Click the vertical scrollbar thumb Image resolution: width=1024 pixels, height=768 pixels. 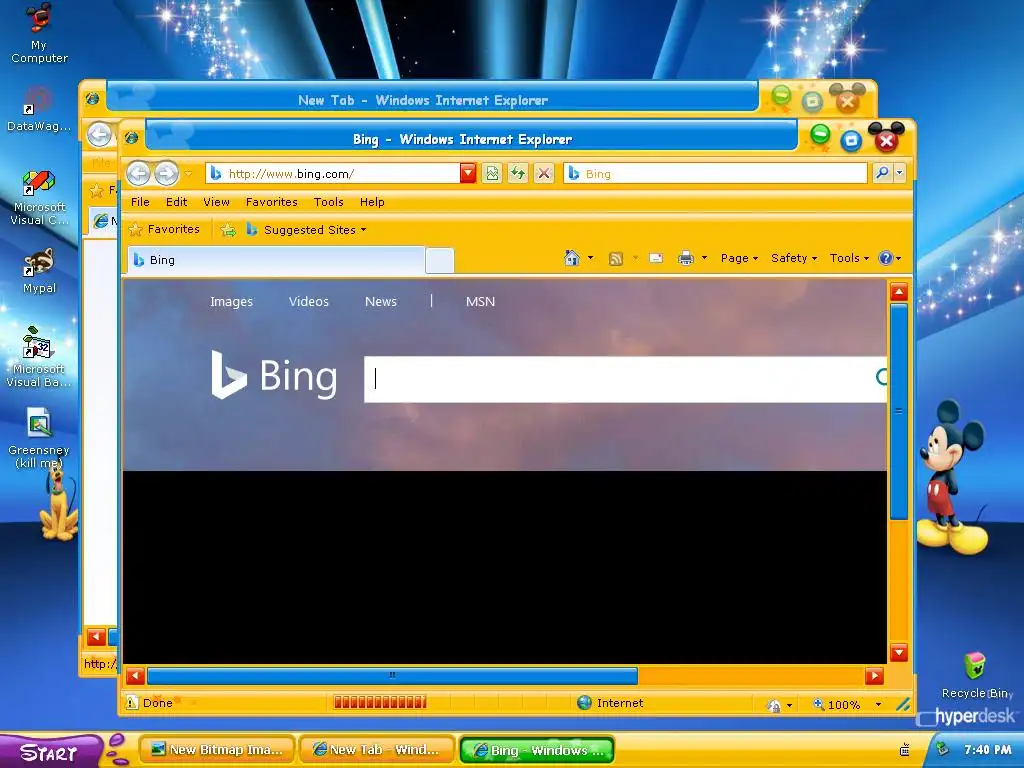[899, 411]
